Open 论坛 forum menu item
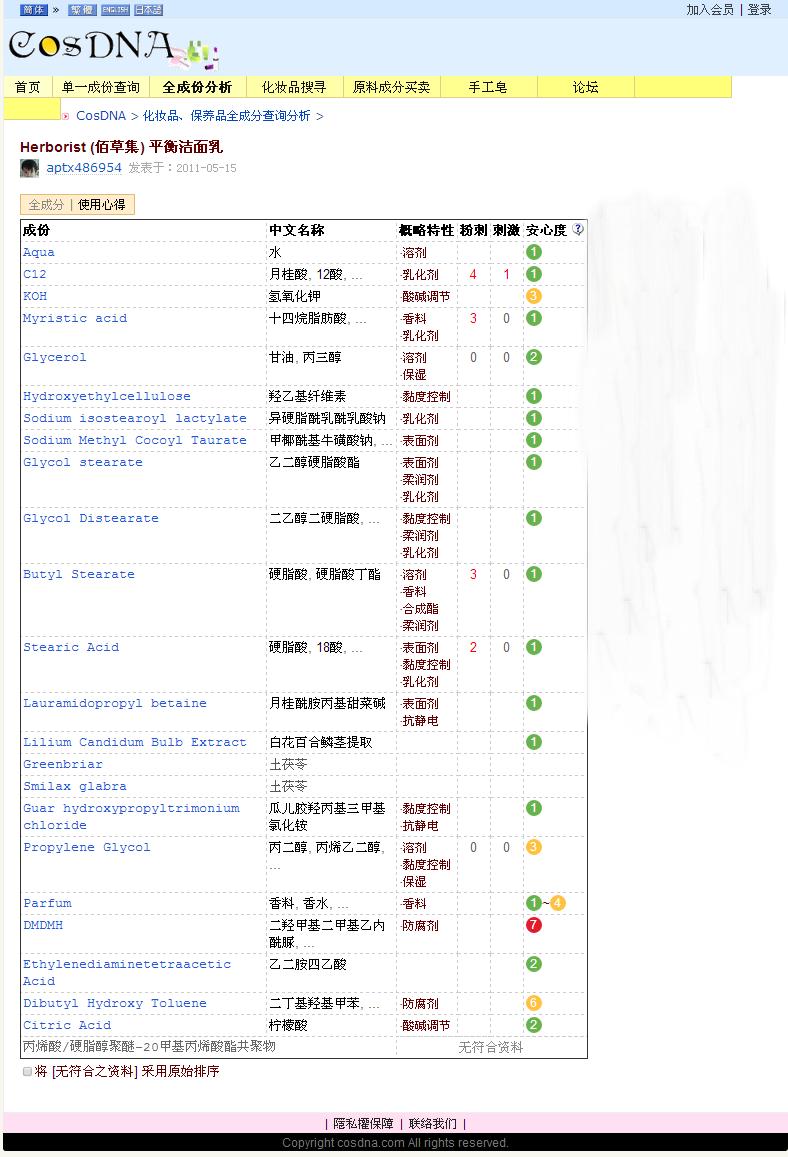 586,87
